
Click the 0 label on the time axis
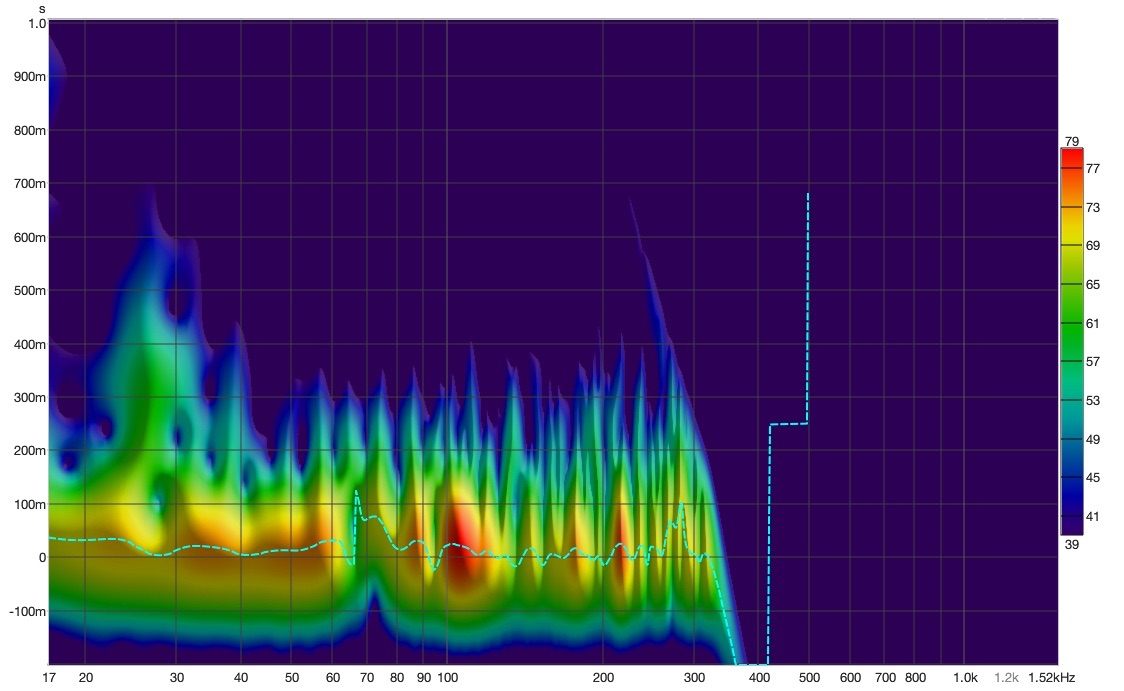42,558
